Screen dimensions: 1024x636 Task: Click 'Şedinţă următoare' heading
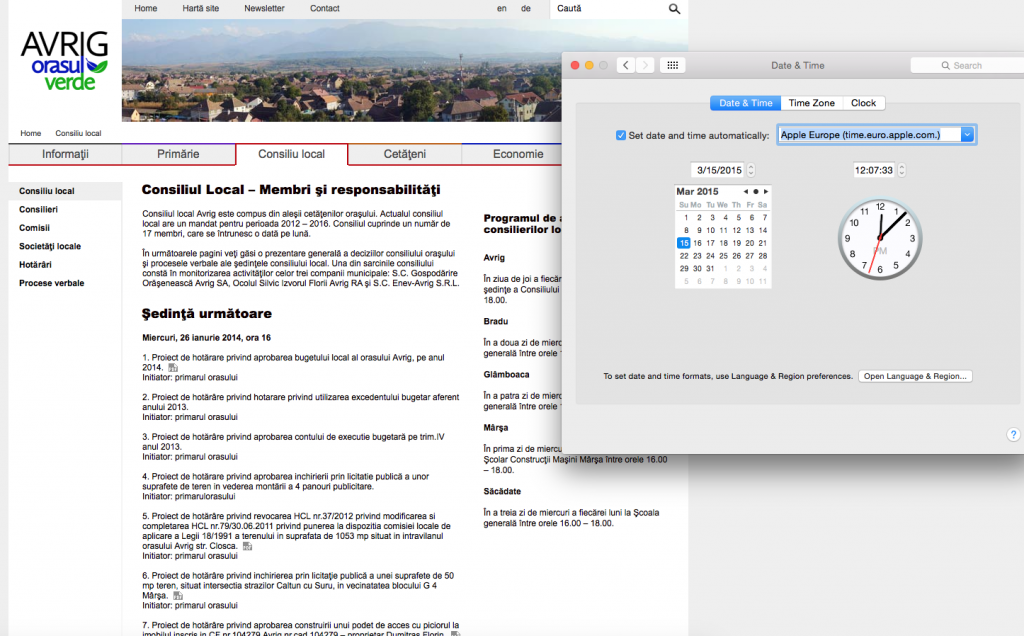206,313
